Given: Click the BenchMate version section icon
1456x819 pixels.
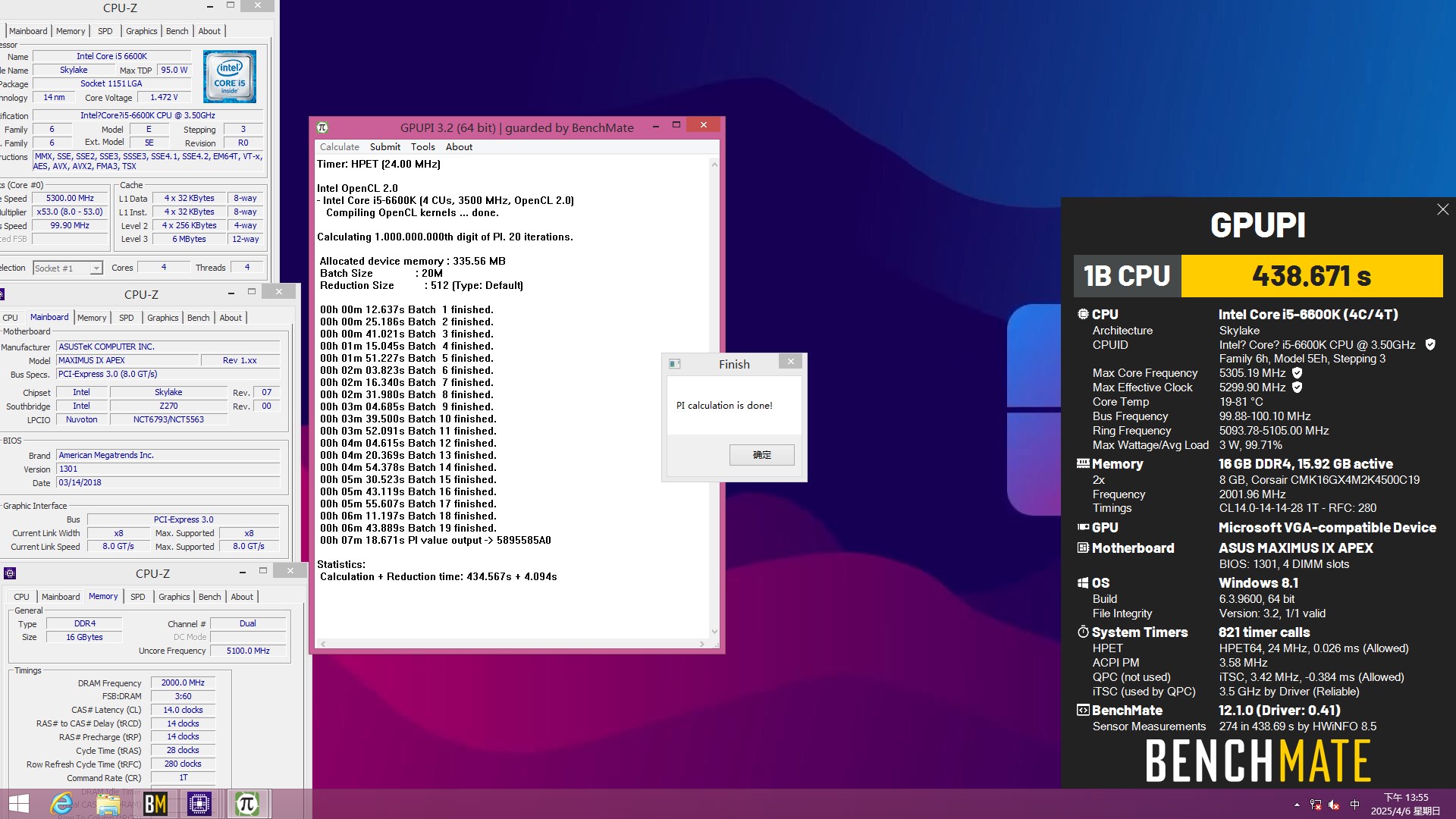Looking at the screenshot, I should (1083, 710).
